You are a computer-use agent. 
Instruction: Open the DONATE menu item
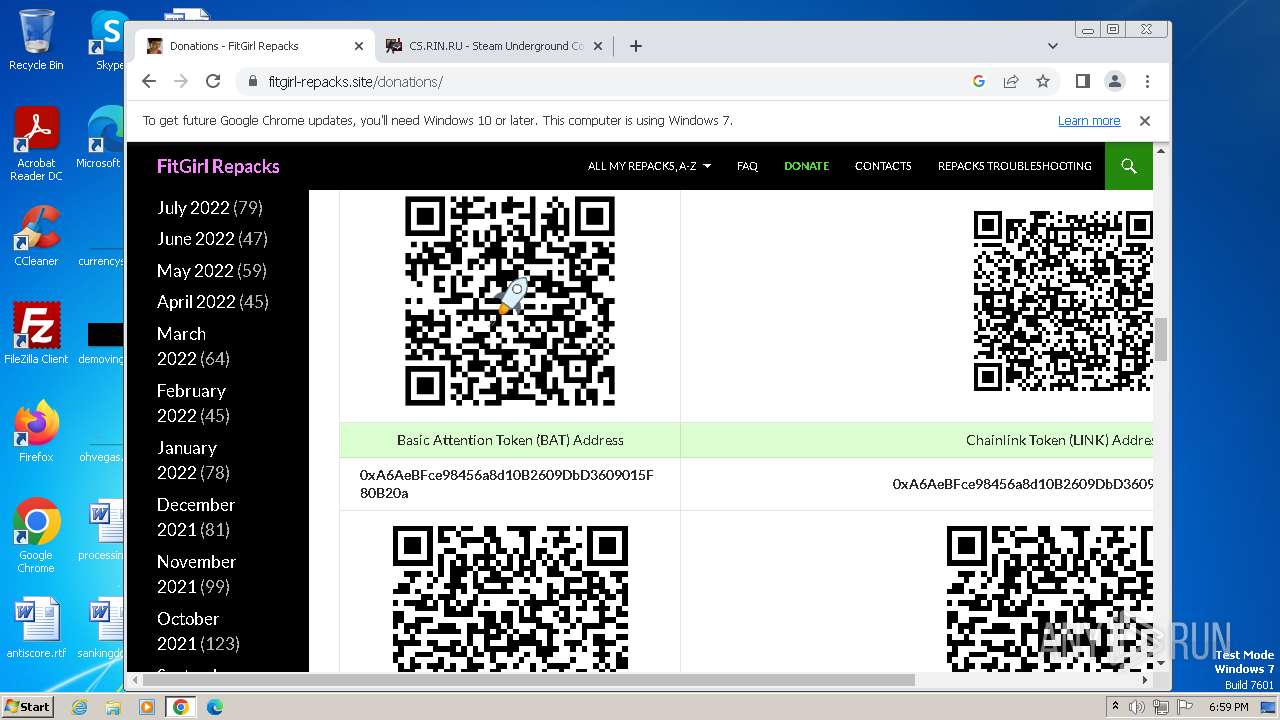point(806,166)
